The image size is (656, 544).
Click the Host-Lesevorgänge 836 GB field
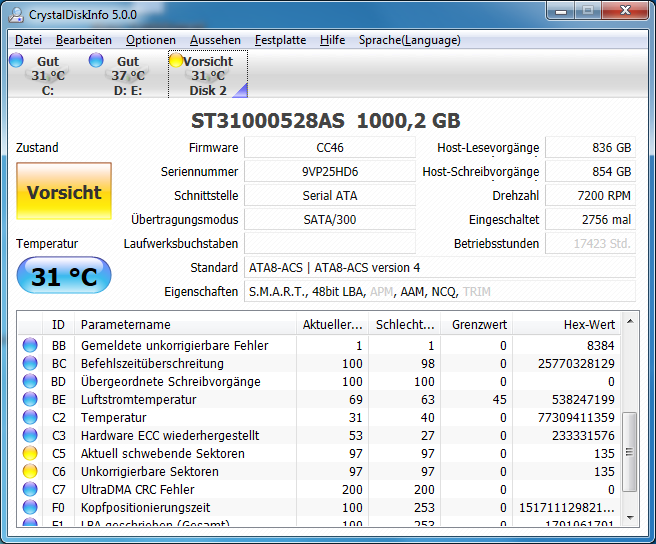590,148
